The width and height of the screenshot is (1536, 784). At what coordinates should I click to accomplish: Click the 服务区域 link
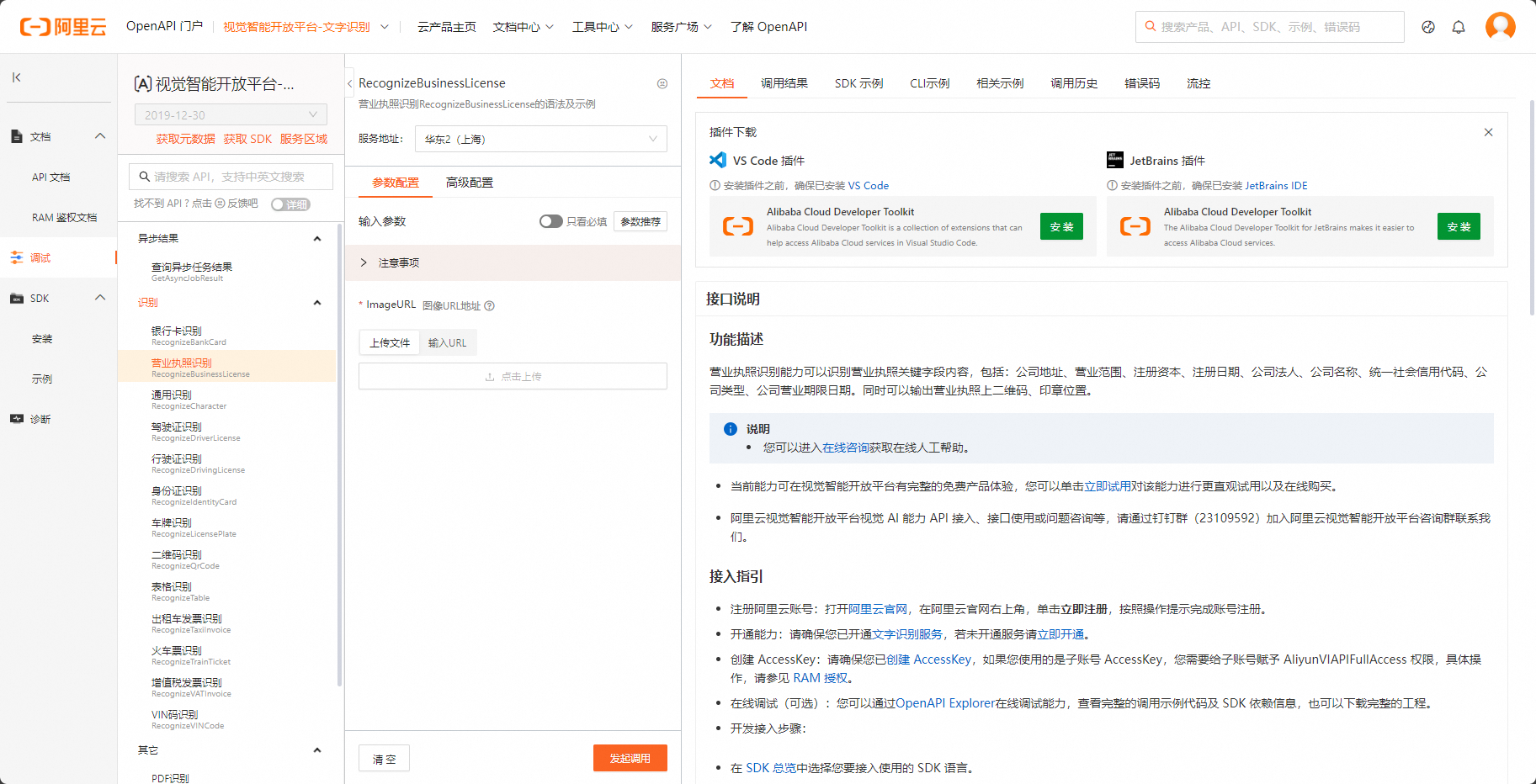(304, 139)
